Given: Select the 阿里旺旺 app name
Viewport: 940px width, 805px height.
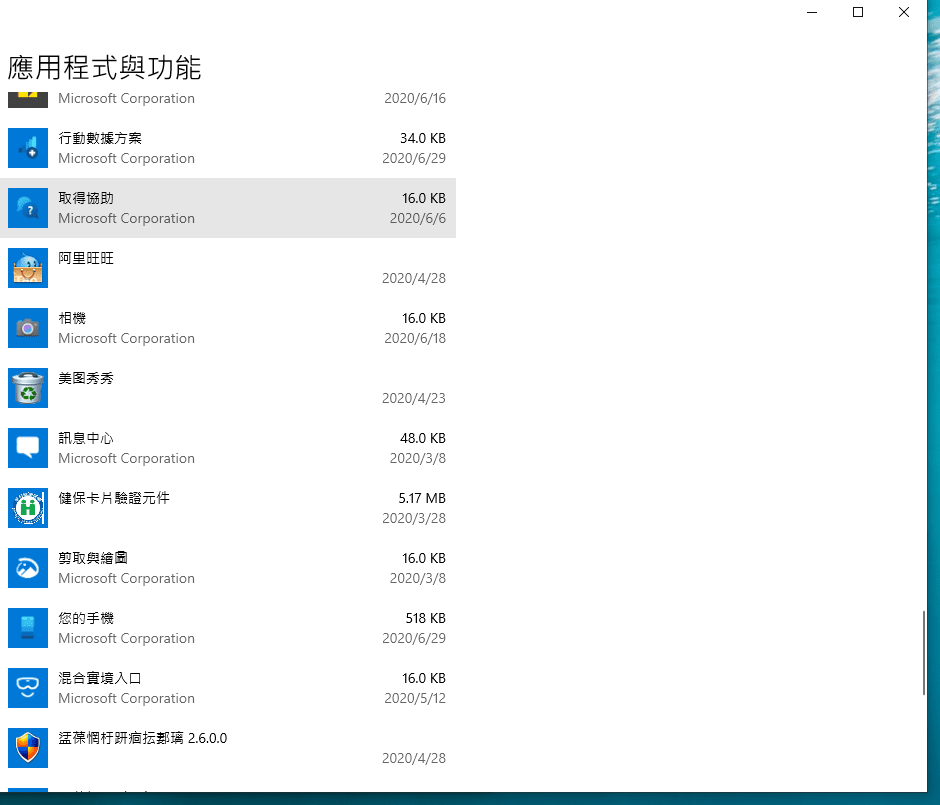Looking at the screenshot, I should [x=86, y=258].
